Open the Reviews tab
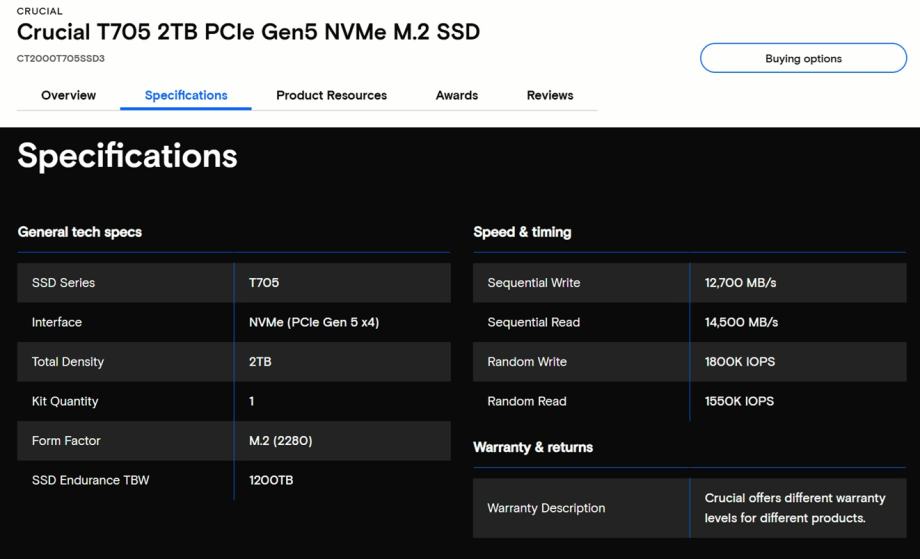The image size is (920, 559). 550,95
